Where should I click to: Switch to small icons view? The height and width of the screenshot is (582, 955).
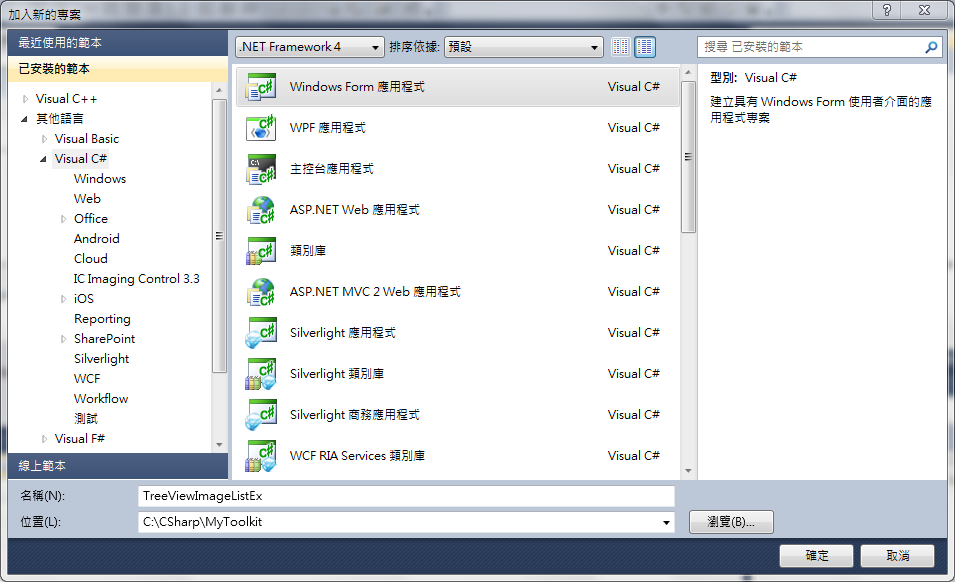point(621,47)
